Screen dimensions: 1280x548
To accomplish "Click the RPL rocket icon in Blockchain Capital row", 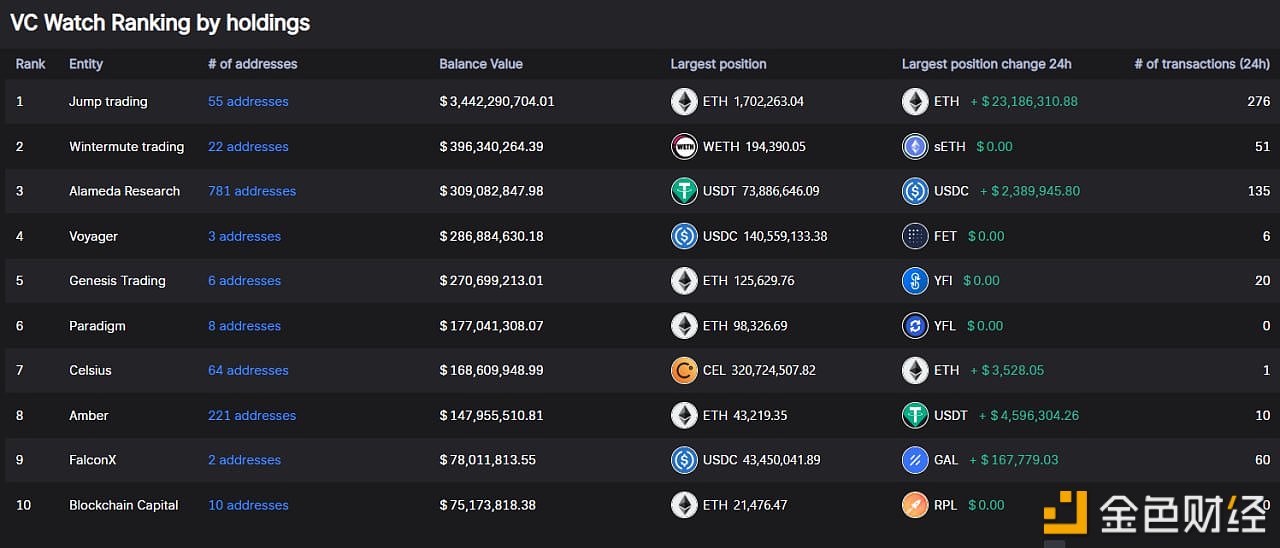I will coord(915,505).
